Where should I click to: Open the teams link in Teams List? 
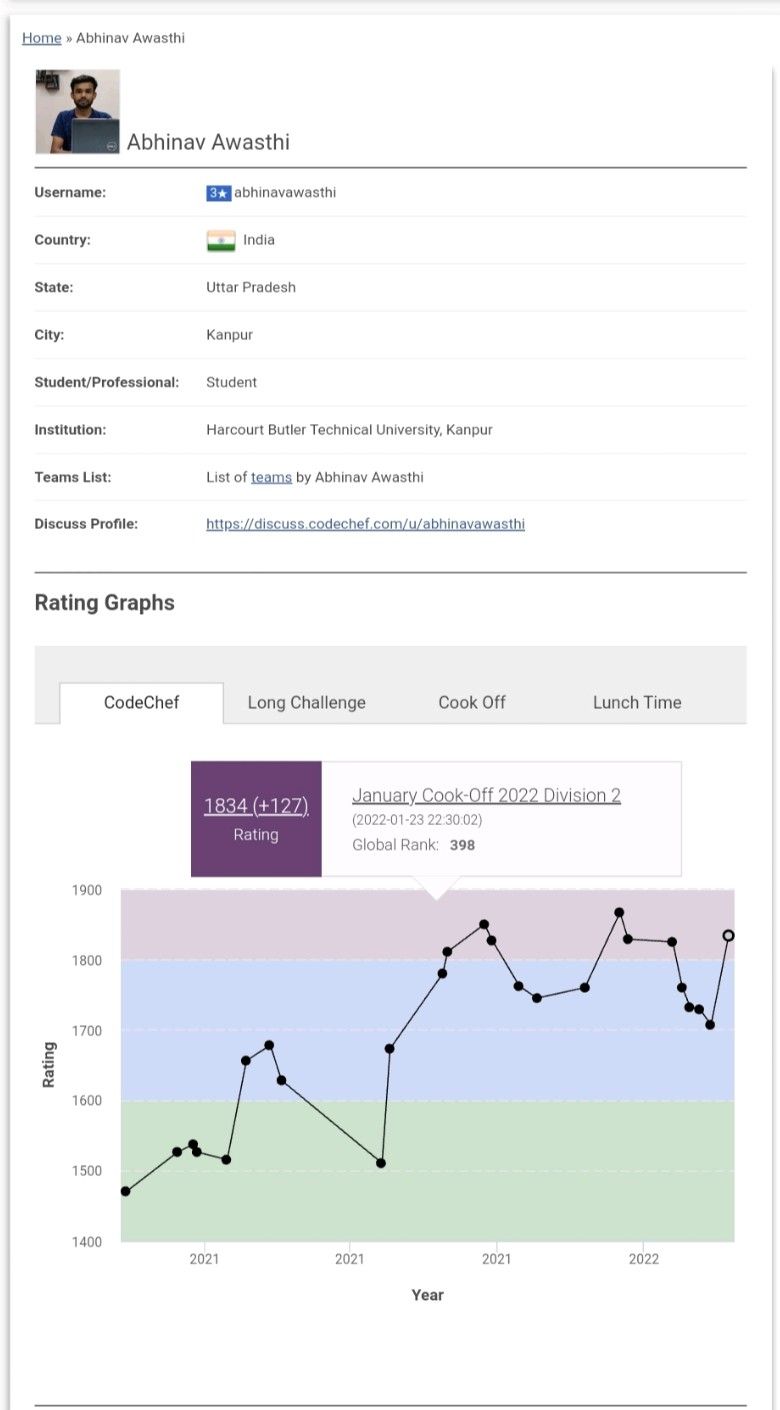[x=271, y=477]
